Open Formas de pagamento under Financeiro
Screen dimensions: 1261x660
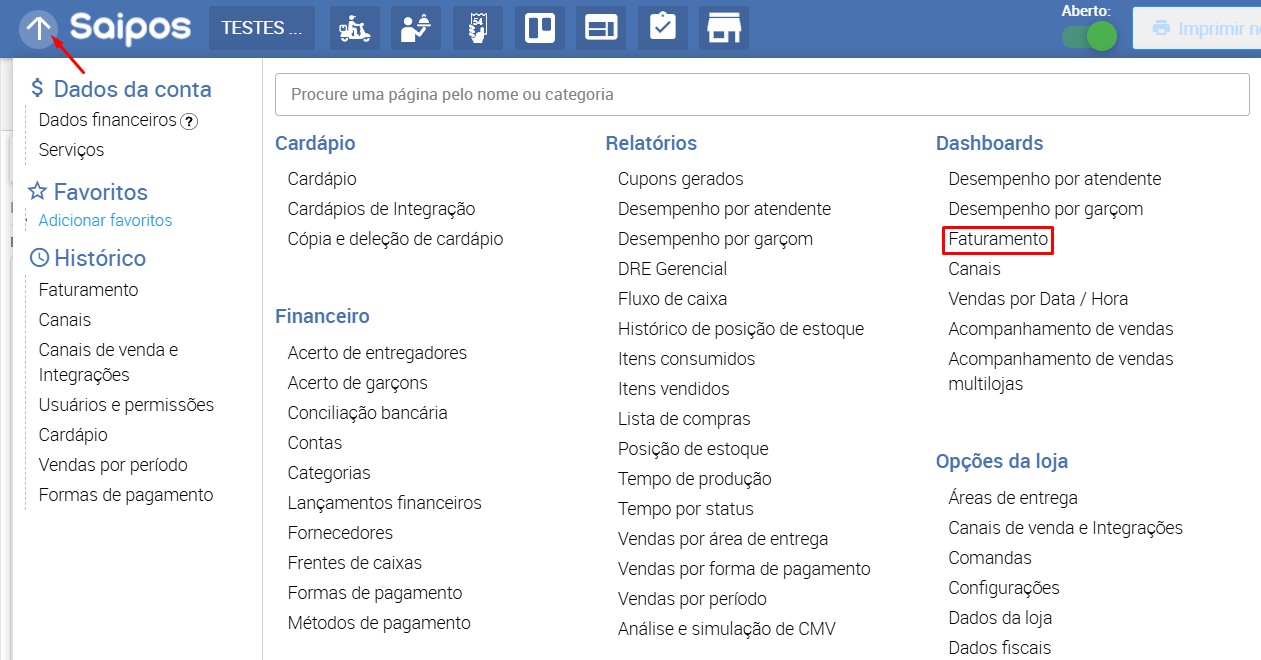(375, 593)
